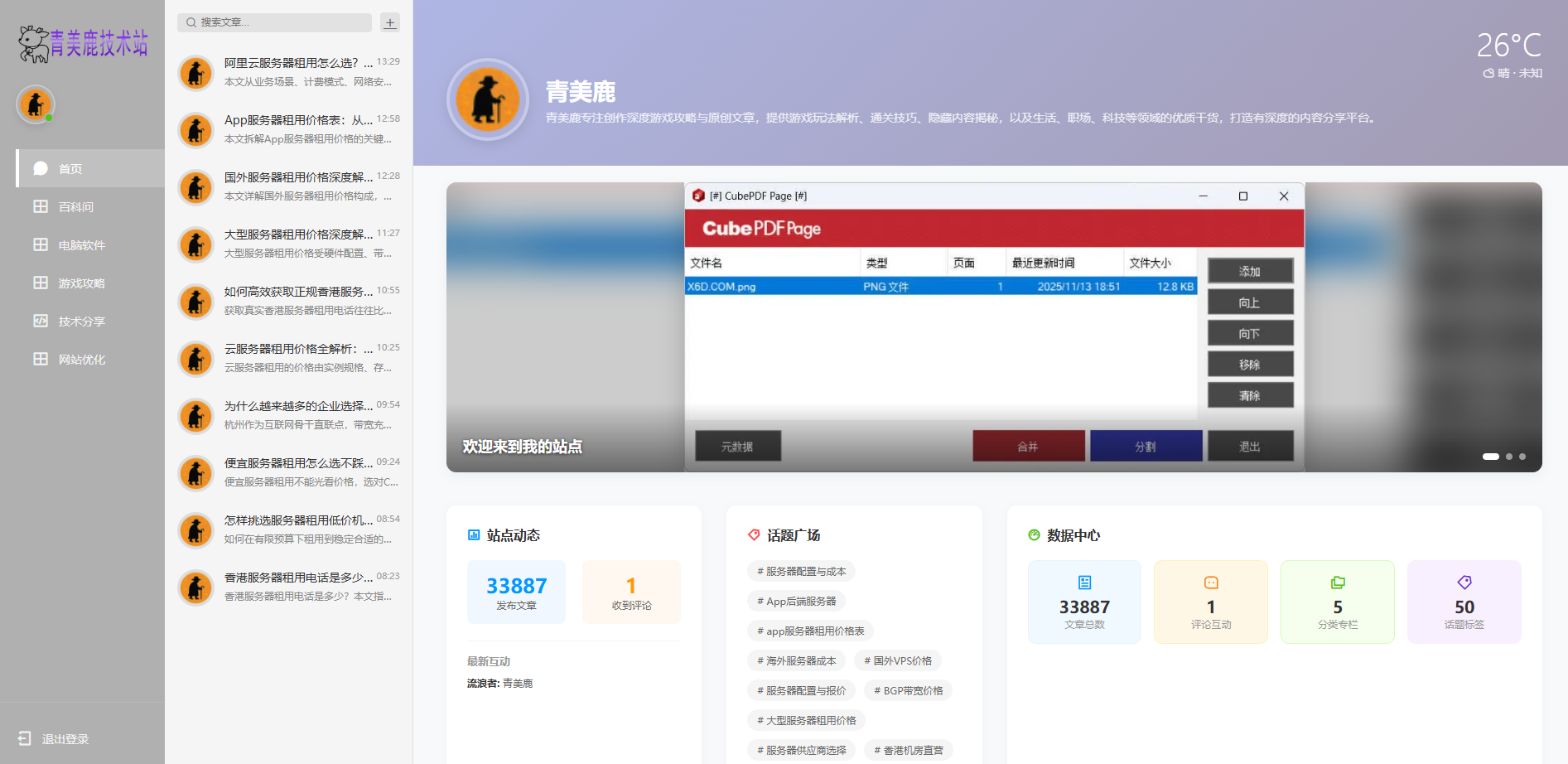Viewport: 1568px width, 764px height.
Task: Open the 网站优化 category
Action: tap(90, 359)
